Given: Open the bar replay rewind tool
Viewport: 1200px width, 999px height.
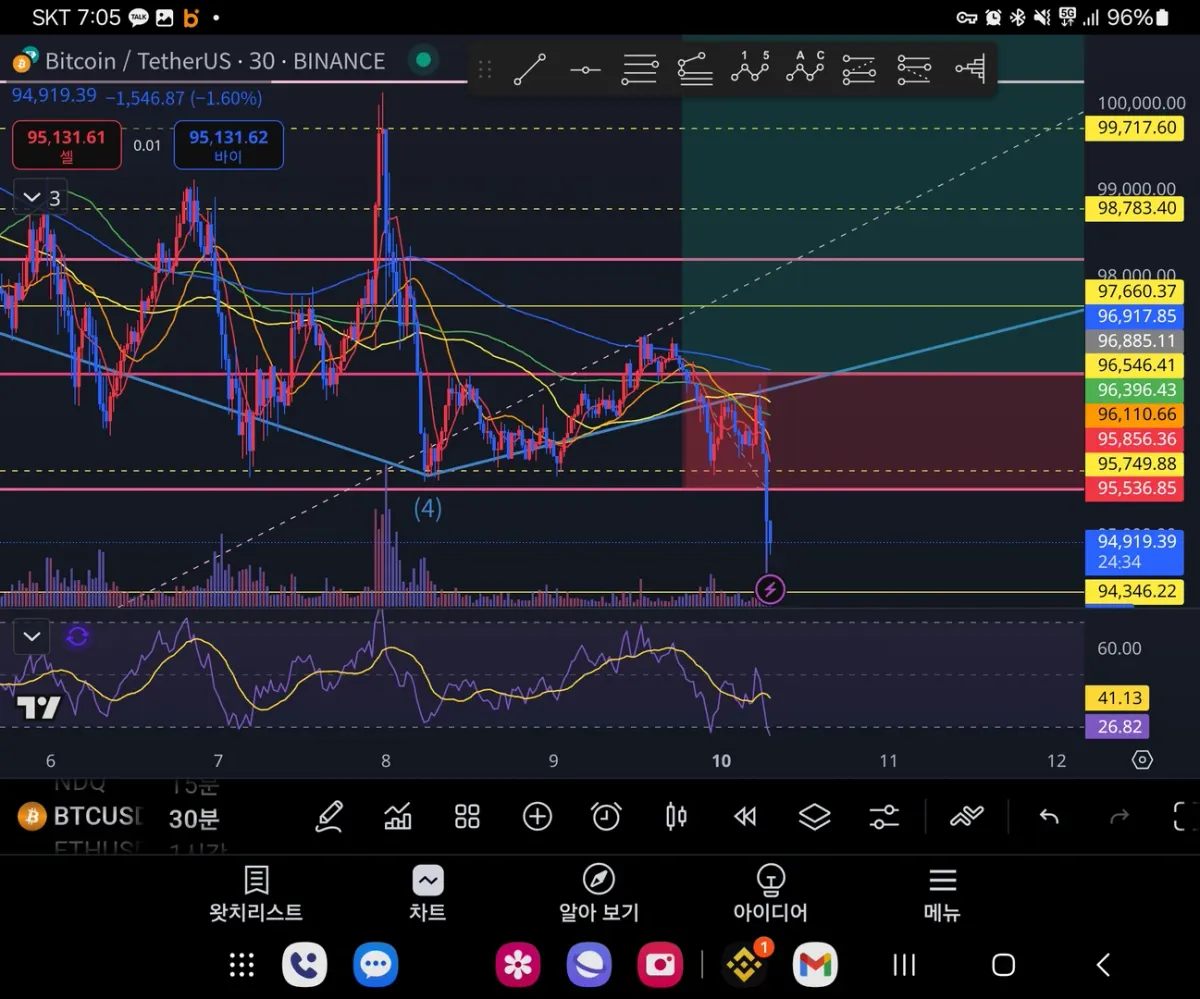Looking at the screenshot, I should 745,817.
